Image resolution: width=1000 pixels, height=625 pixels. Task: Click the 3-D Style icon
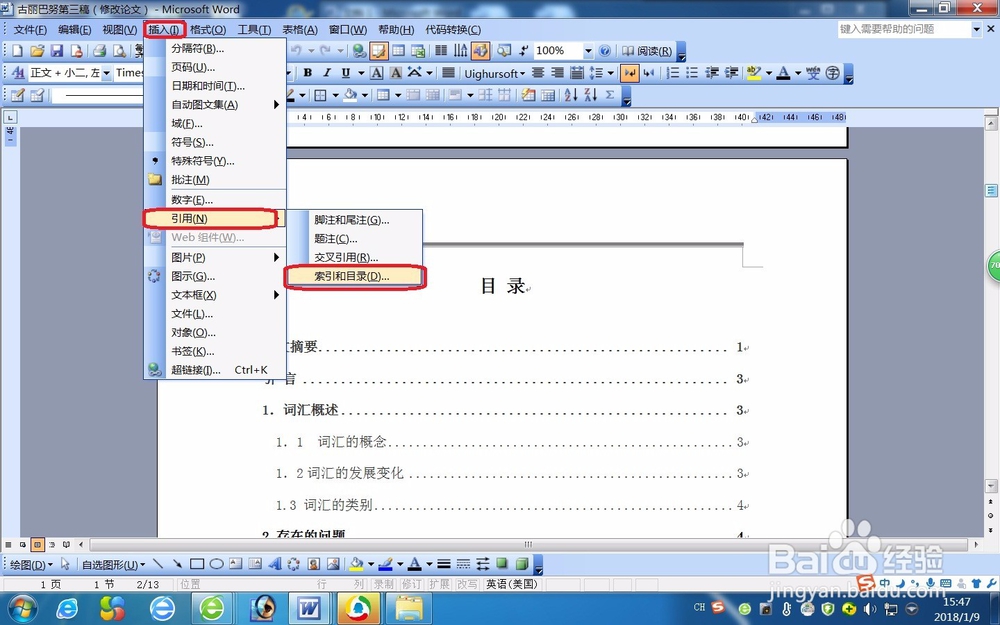click(x=522, y=564)
